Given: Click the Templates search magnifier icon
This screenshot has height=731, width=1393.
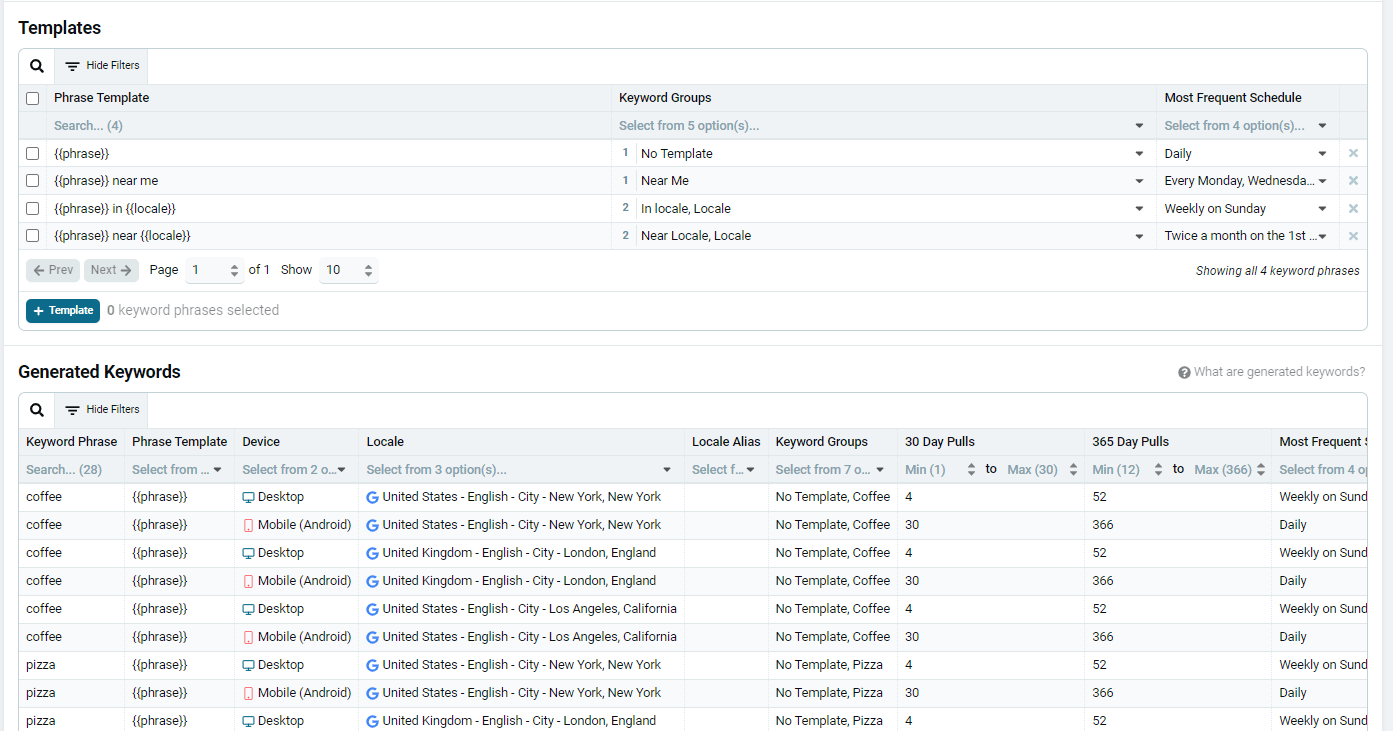Looking at the screenshot, I should pos(37,66).
